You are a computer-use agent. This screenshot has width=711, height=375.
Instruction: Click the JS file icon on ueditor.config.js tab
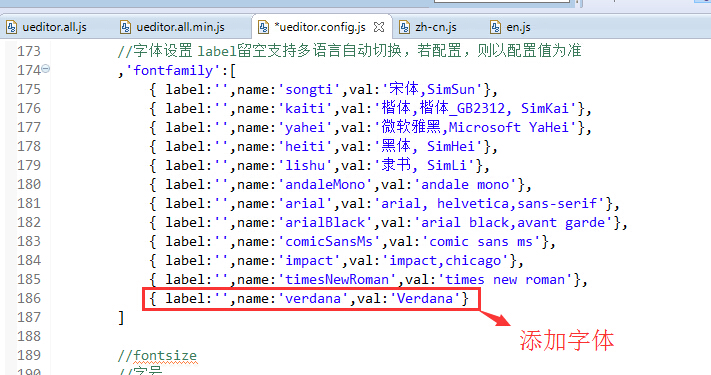(x=263, y=27)
